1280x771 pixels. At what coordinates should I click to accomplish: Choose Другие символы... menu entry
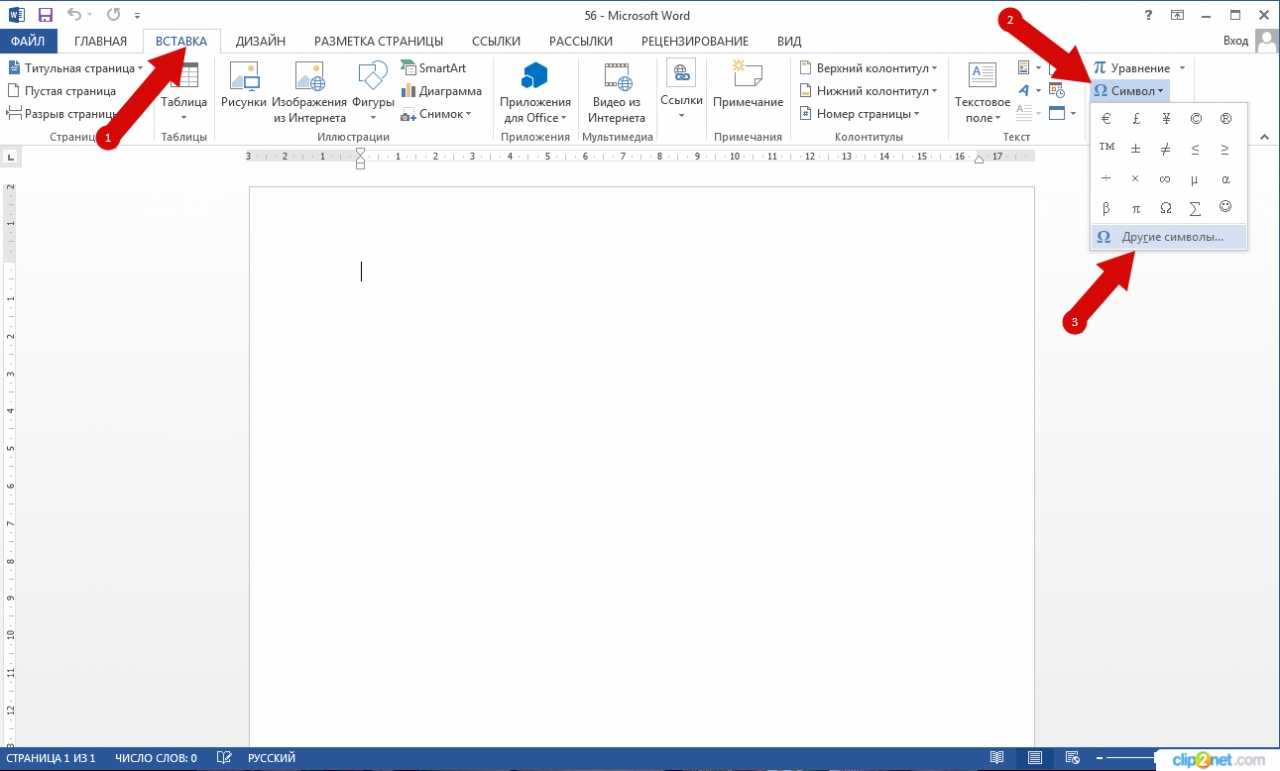pyautogui.click(x=1169, y=237)
